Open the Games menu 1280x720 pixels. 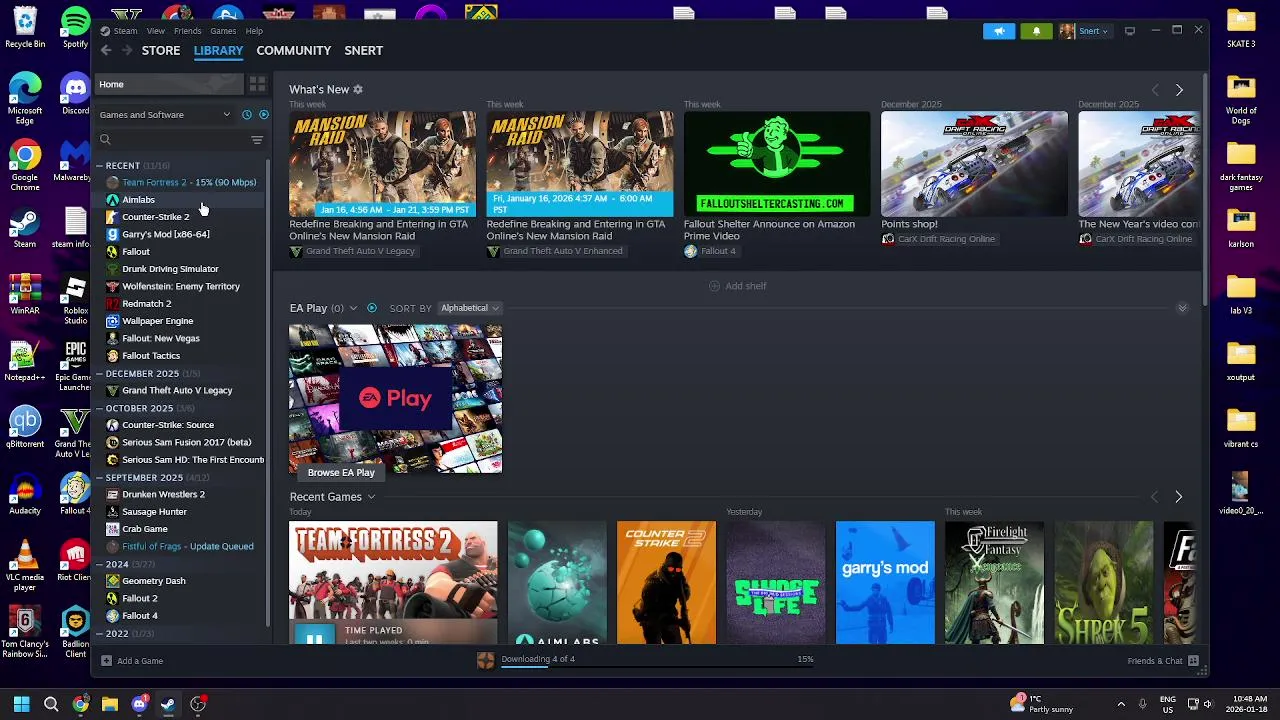tap(223, 31)
